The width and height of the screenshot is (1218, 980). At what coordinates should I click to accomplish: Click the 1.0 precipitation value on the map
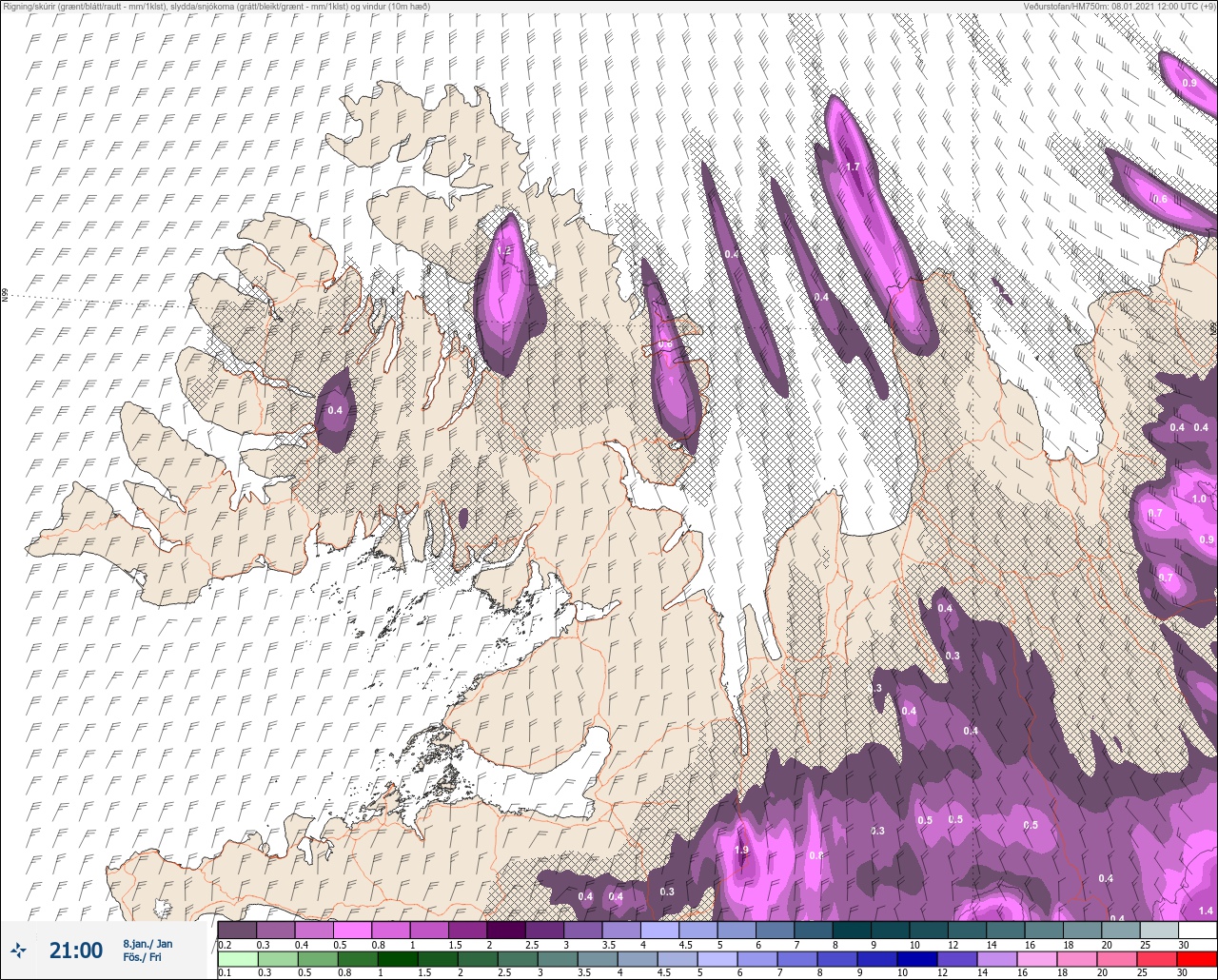[1199, 499]
